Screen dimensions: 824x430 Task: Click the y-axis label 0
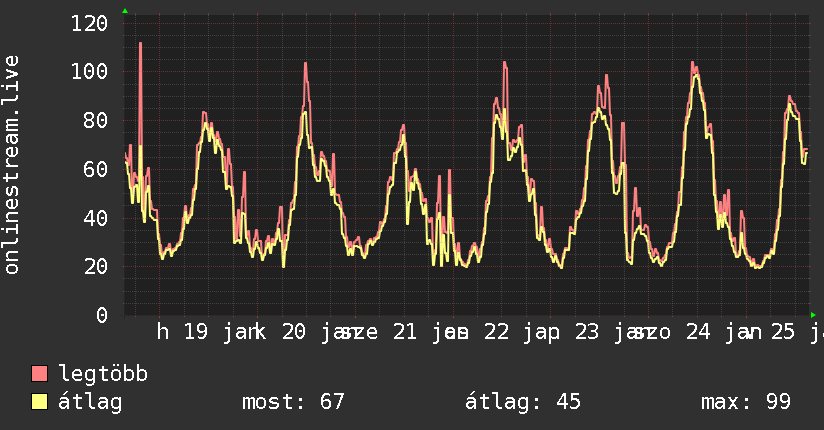tap(102, 315)
